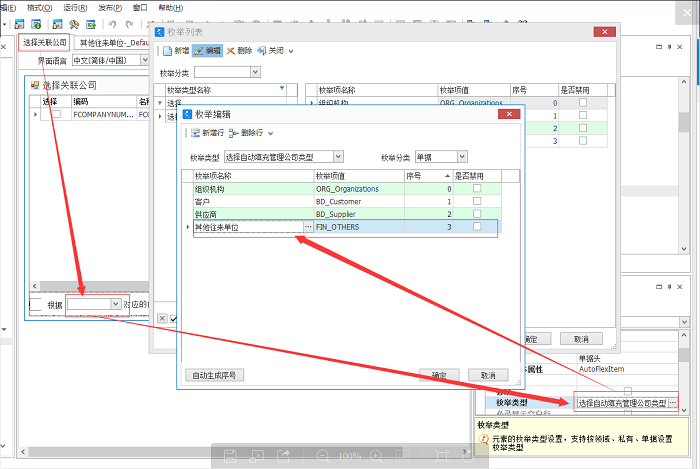This screenshot has height=469, width=700.
Task: Toggle 是否禁用 checkbox for 组织机构 row
Action: (x=477, y=188)
